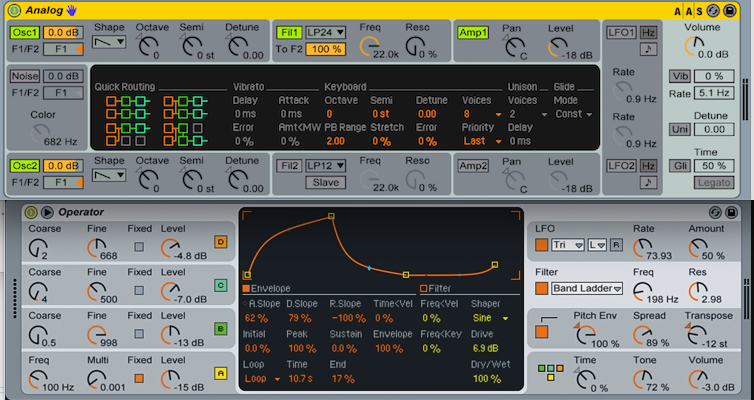Select LFO2 section header
The image size is (754, 400).
pos(621,166)
